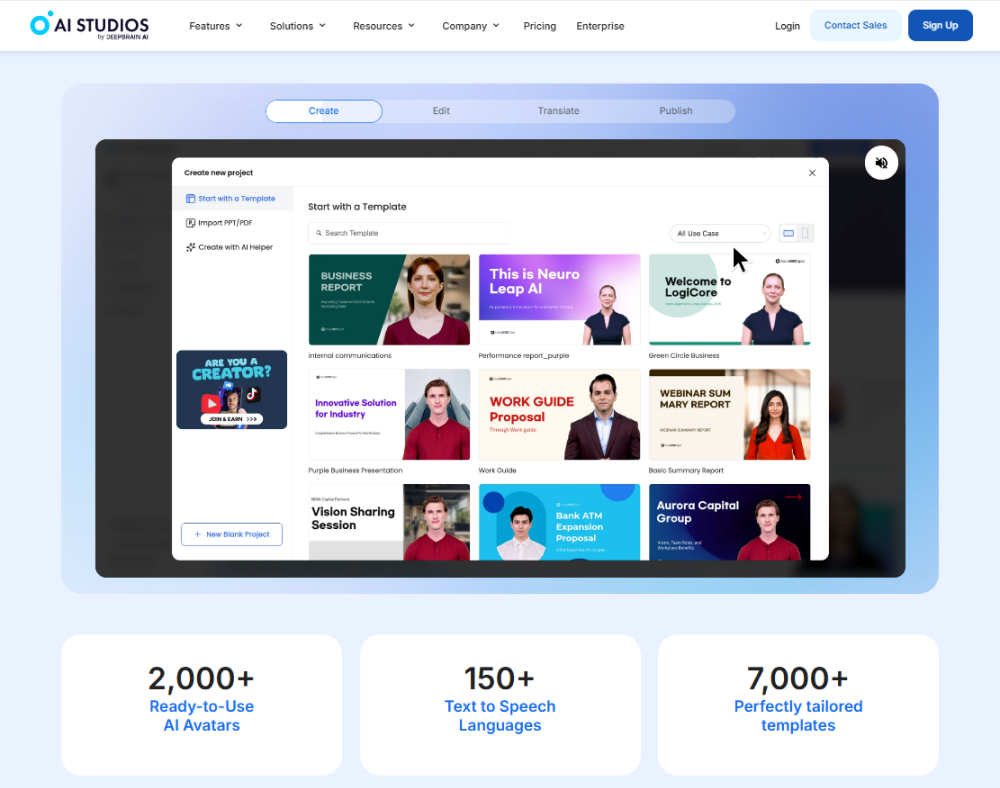Image resolution: width=1000 pixels, height=788 pixels.
Task: Click the search magnifier icon in Search Template
Action: click(319, 233)
